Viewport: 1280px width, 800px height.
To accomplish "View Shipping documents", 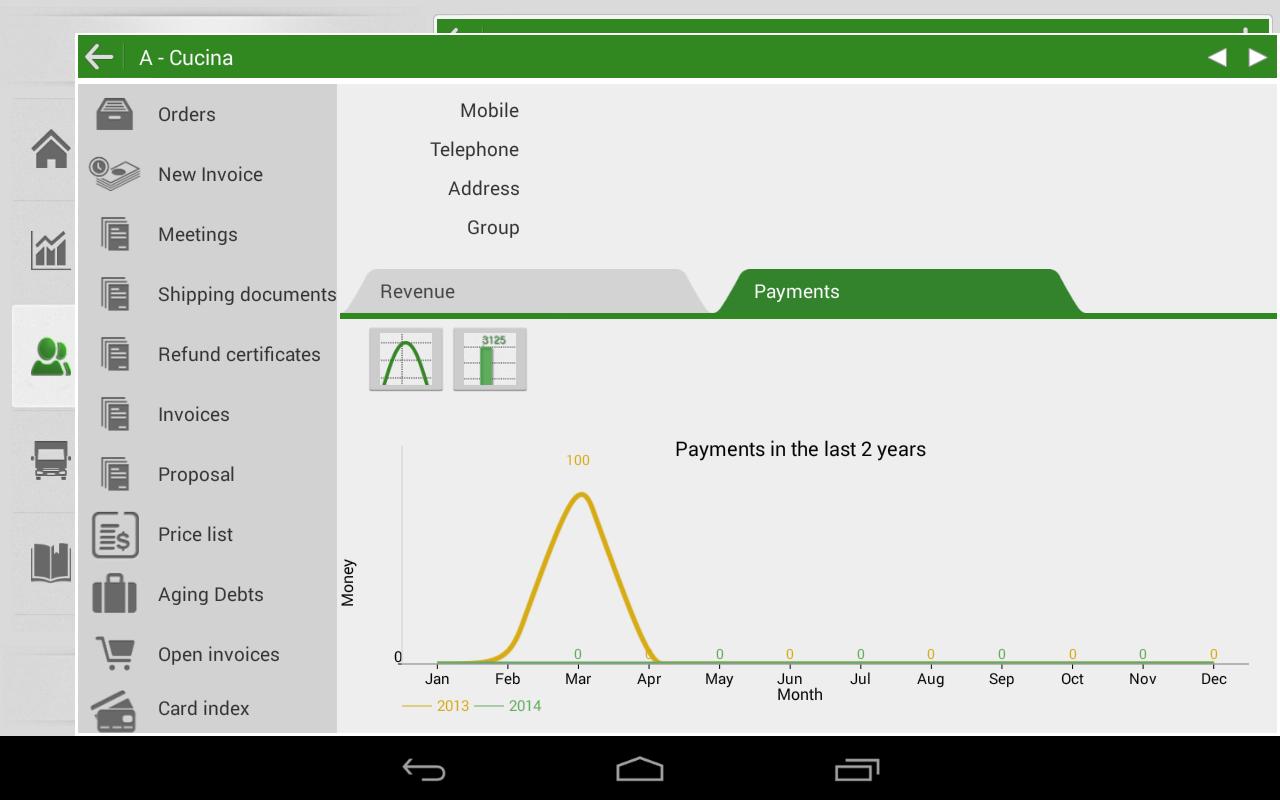I will (246, 295).
